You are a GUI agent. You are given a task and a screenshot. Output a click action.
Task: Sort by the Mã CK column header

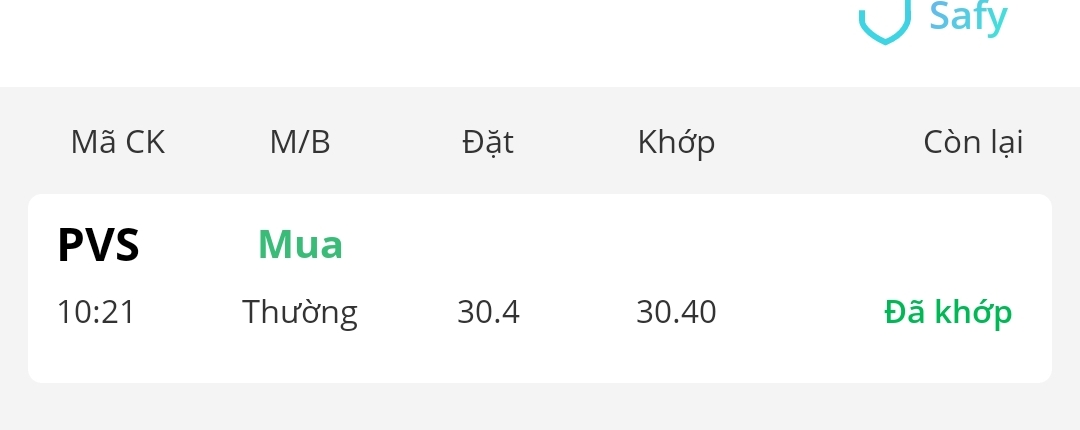click(x=118, y=143)
